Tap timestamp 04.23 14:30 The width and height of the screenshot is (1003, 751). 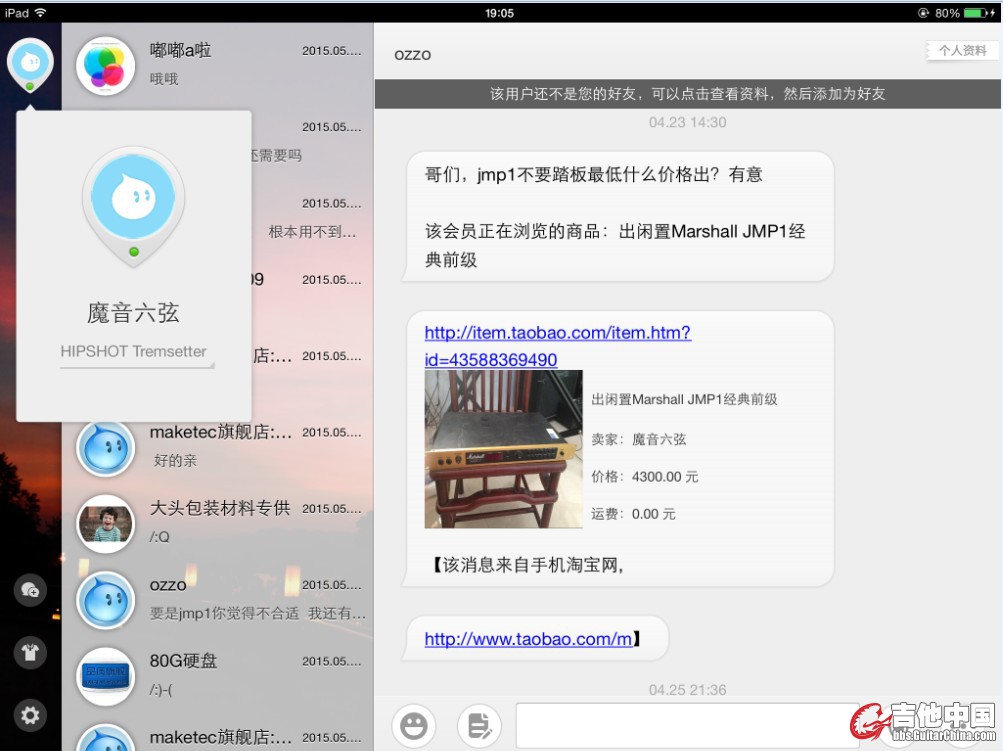tap(688, 122)
